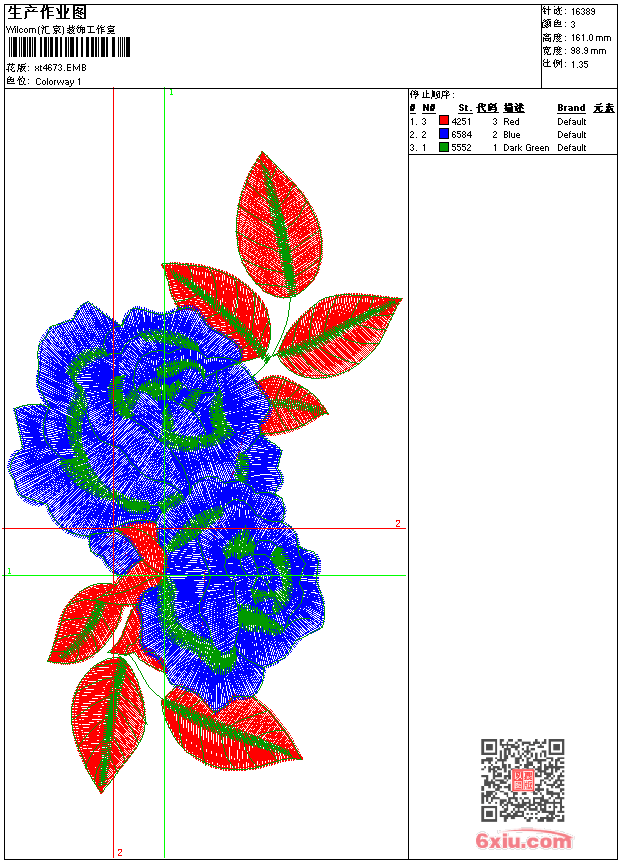Click the QR code at bottom right
Image resolution: width=620 pixels, height=860 pixels.
tap(522, 780)
